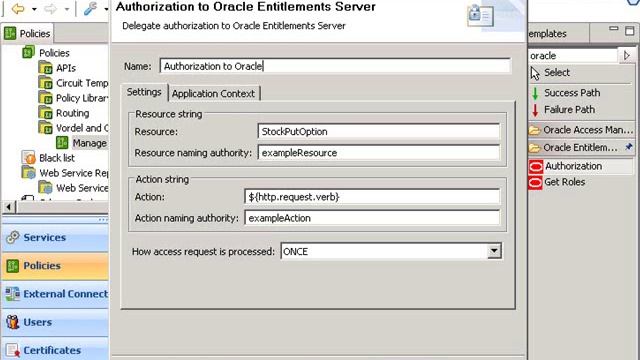
Task: Click the Users section icon
Action: point(13,322)
